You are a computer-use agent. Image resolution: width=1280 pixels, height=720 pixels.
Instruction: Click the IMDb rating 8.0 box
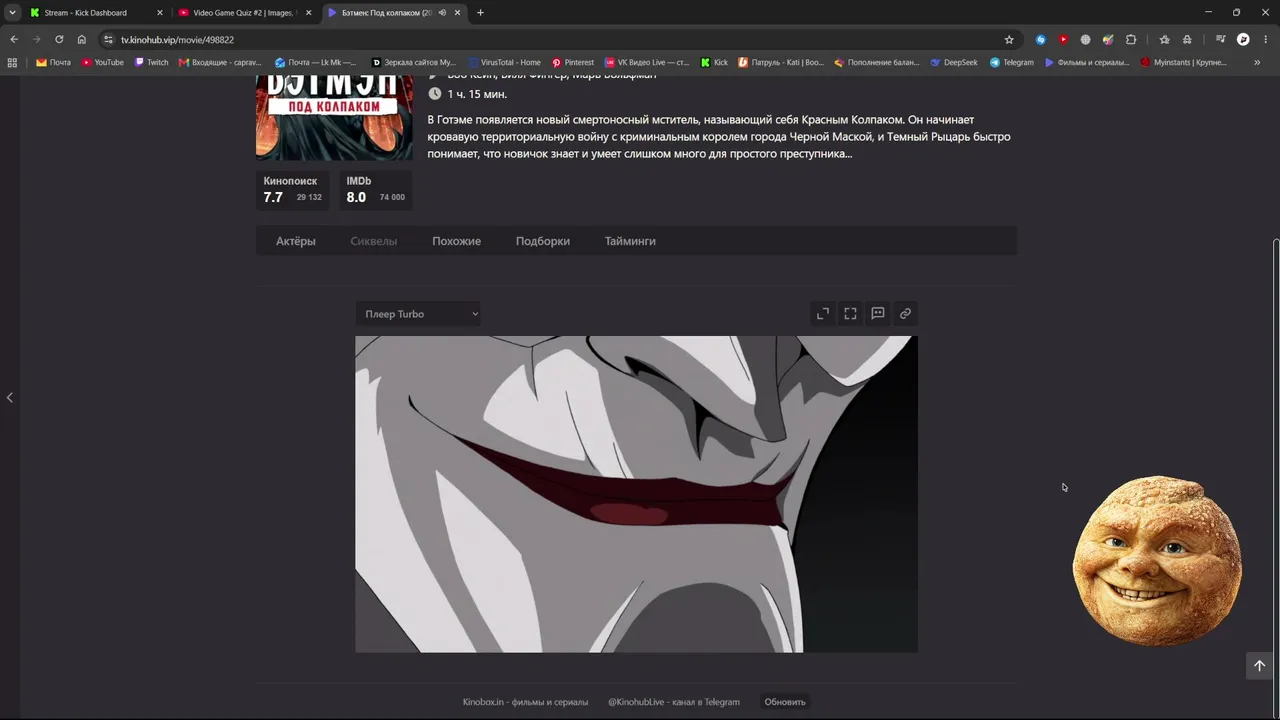click(375, 190)
